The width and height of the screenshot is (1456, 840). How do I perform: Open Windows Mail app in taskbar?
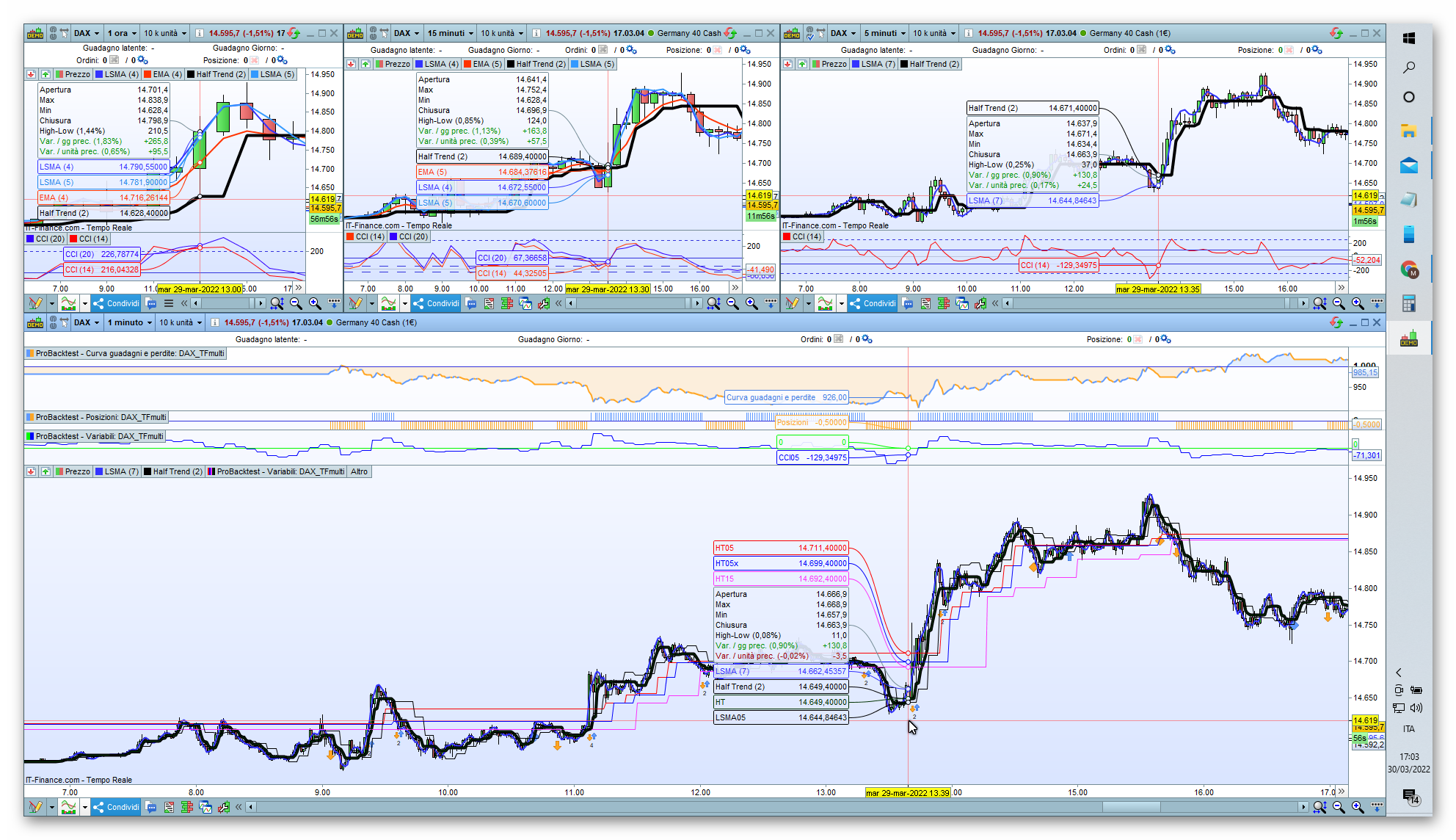click(x=1408, y=165)
